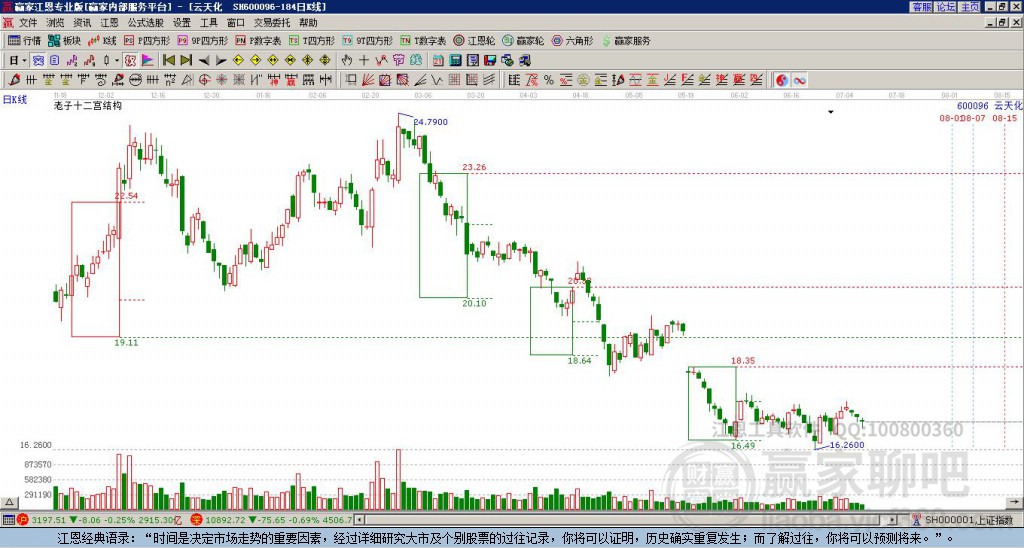Click the 10892.72 index value in status bar

click(227, 520)
